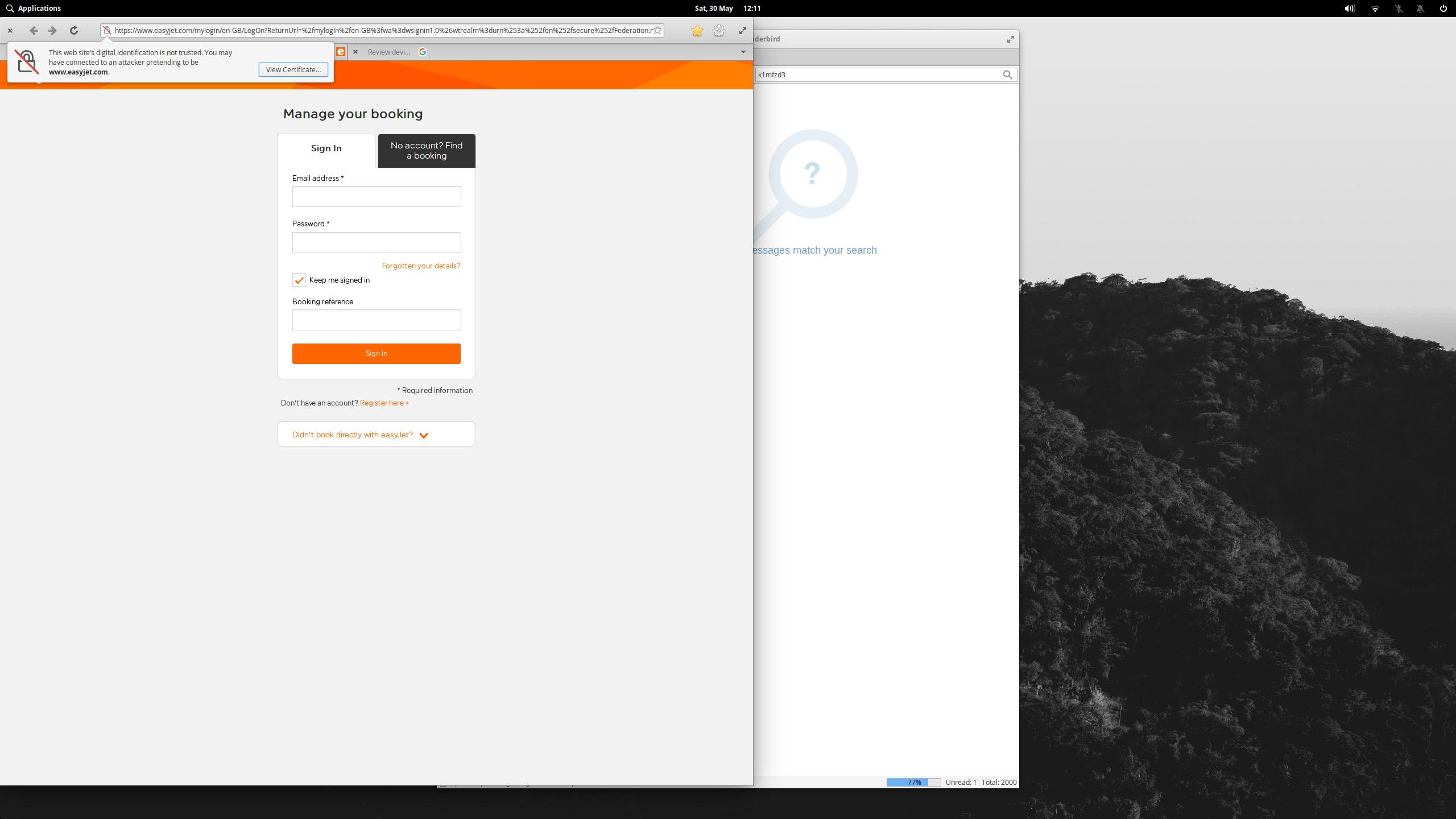Click the * Required Information text
This screenshot has height=819, width=1456.
[x=435, y=390]
